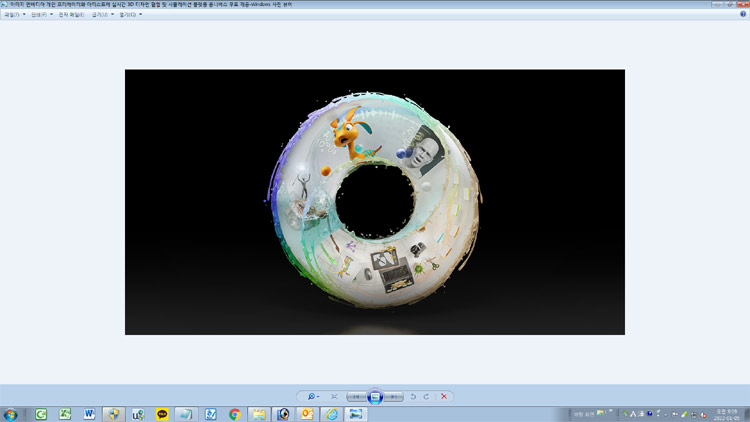Open the green C app in taskbar
This screenshot has width=750, height=422.
pos(41,414)
